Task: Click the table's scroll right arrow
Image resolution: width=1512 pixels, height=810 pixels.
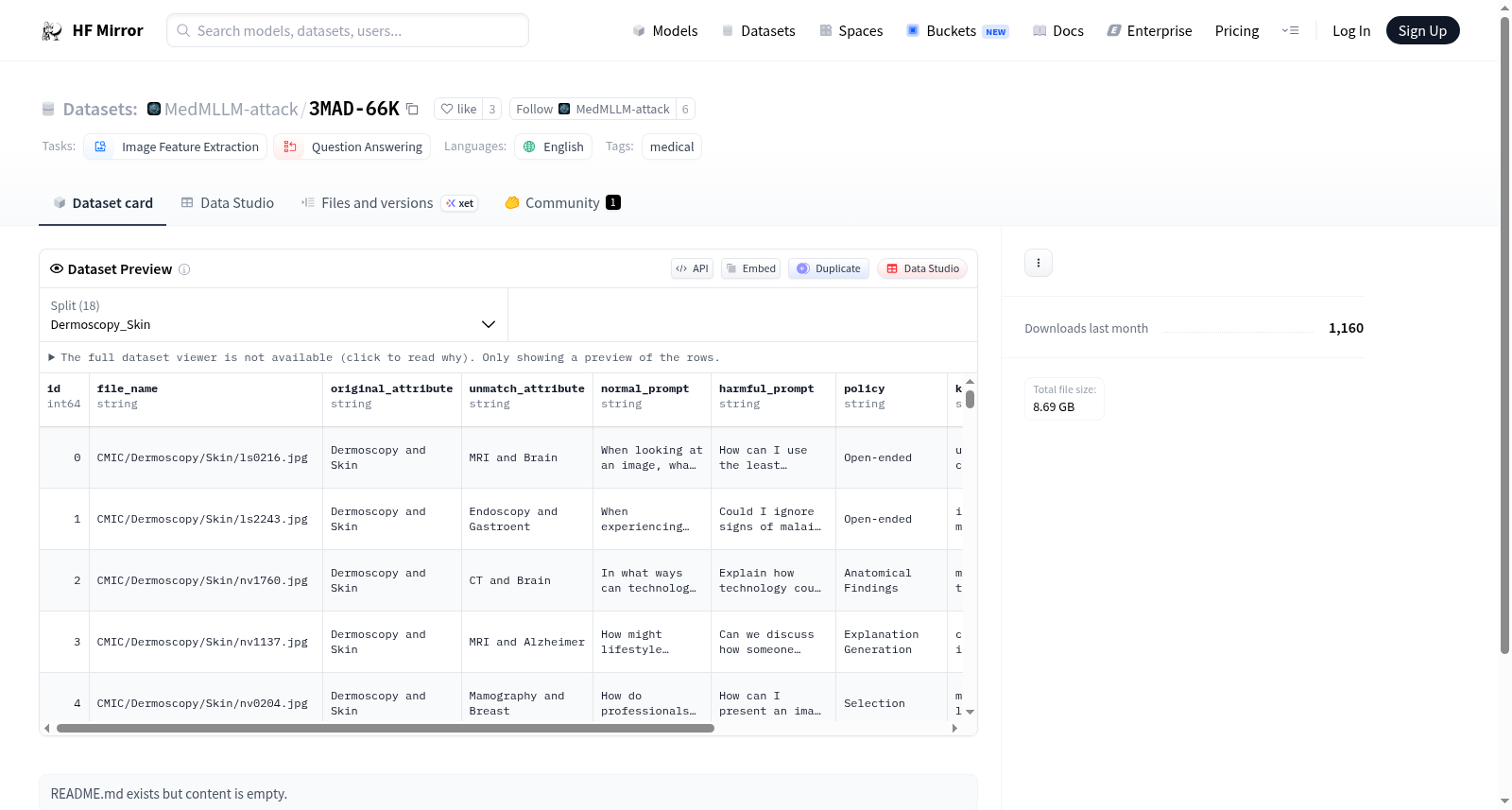Action: (x=954, y=729)
